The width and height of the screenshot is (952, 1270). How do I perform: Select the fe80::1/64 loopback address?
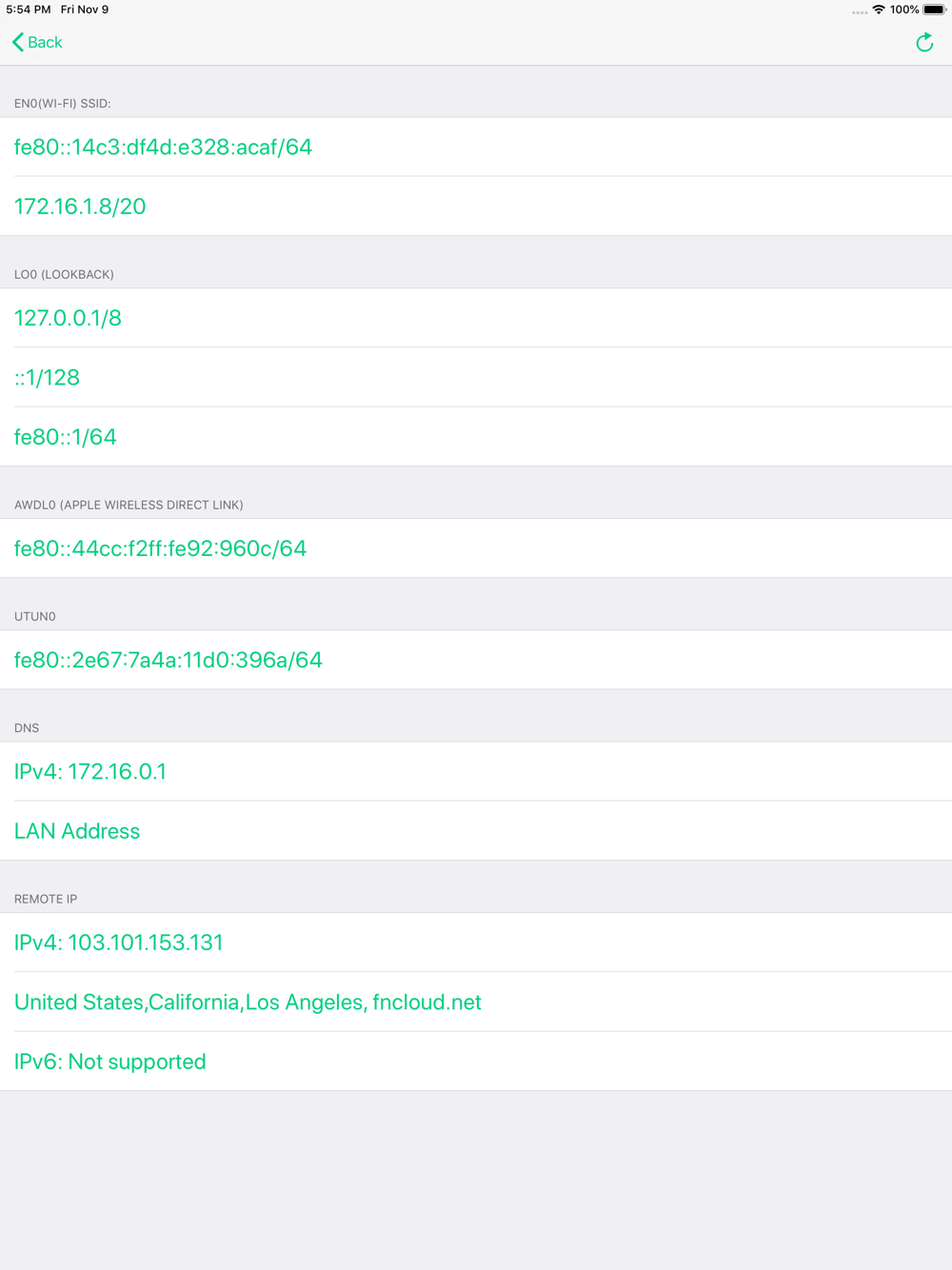click(x=65, y=437)
